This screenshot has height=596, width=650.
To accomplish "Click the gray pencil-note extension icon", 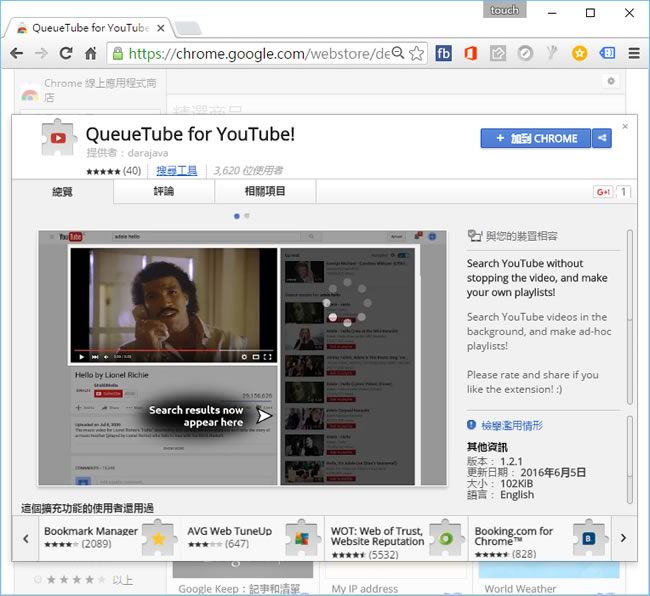I will (x=497, y=53).
